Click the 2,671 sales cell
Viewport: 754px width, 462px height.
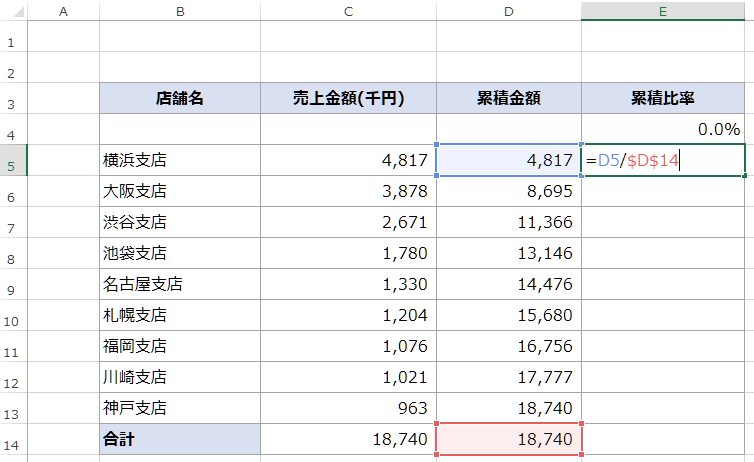pyautogui.click(x=349, y=222)
